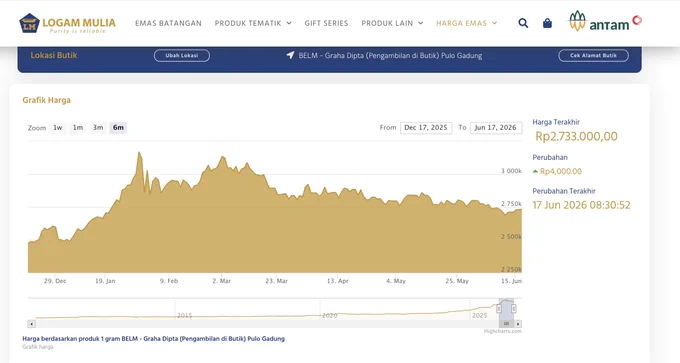Set chart zoom to 1w
Image resolution: width=680 pixels, height=363 pixels.
pos(58,128)
